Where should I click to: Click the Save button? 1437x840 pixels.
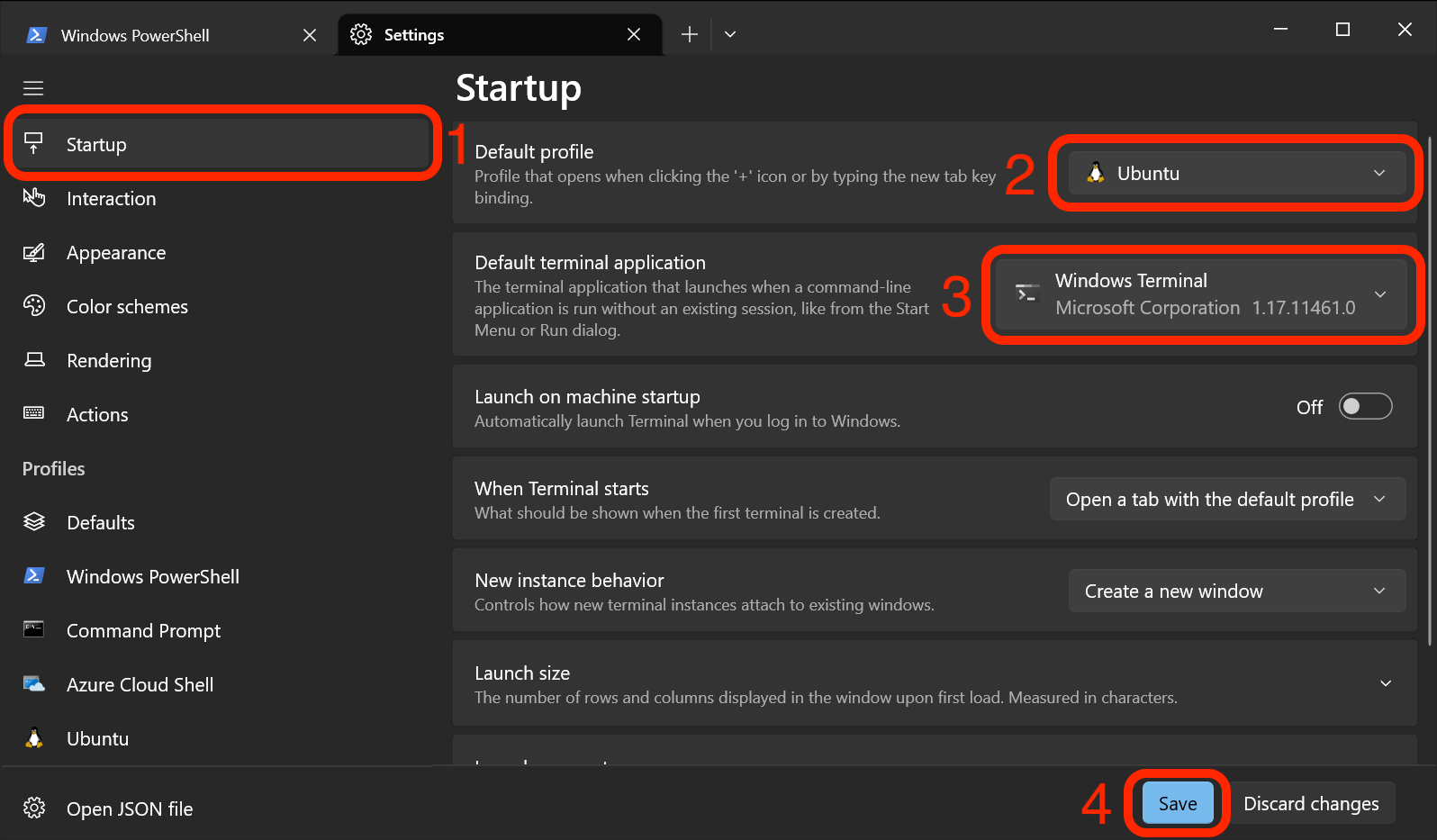coord(1177,803)
